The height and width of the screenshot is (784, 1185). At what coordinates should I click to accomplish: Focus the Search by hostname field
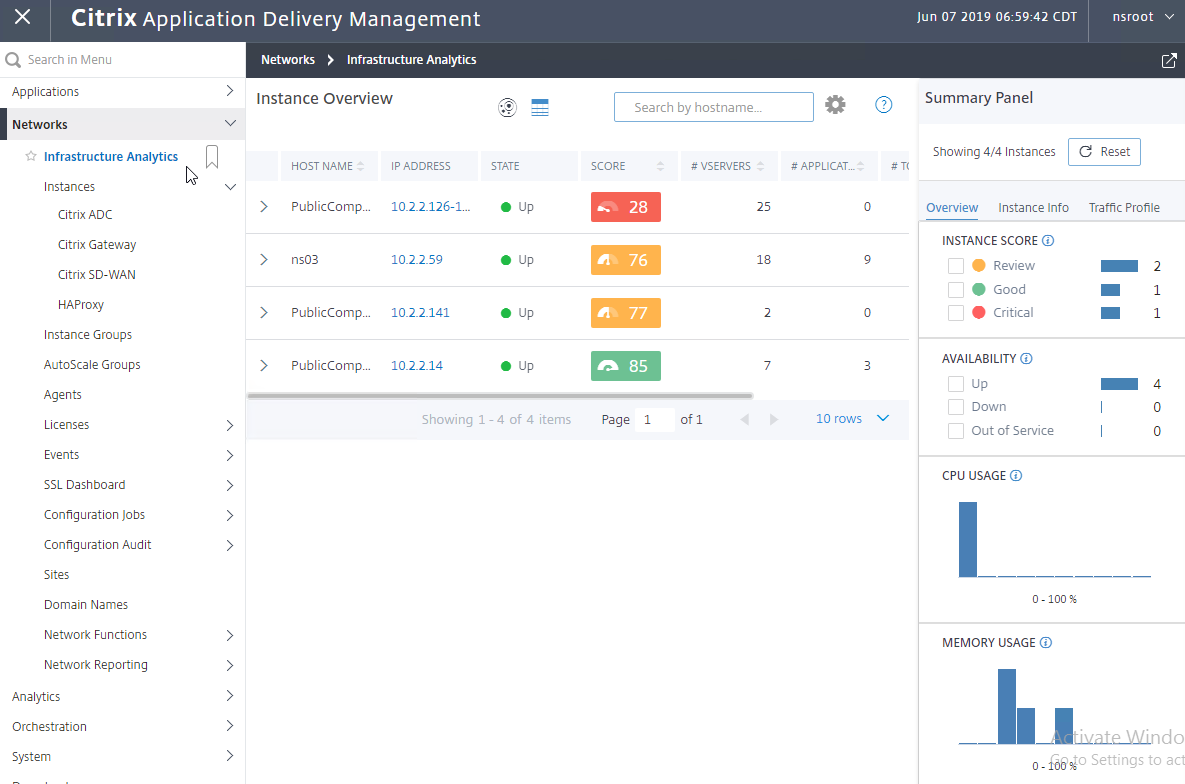pyautogui.click(x=713, y=107)
